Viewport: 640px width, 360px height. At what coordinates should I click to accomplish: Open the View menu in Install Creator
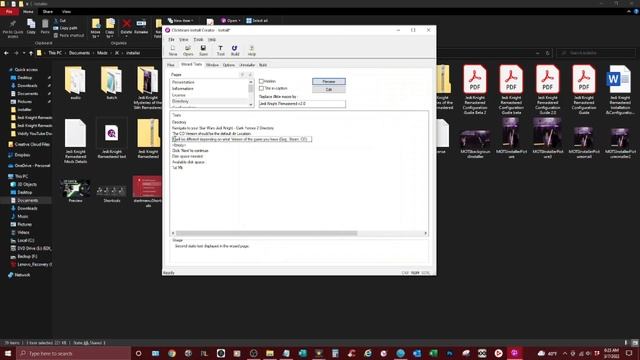point(184,40)
